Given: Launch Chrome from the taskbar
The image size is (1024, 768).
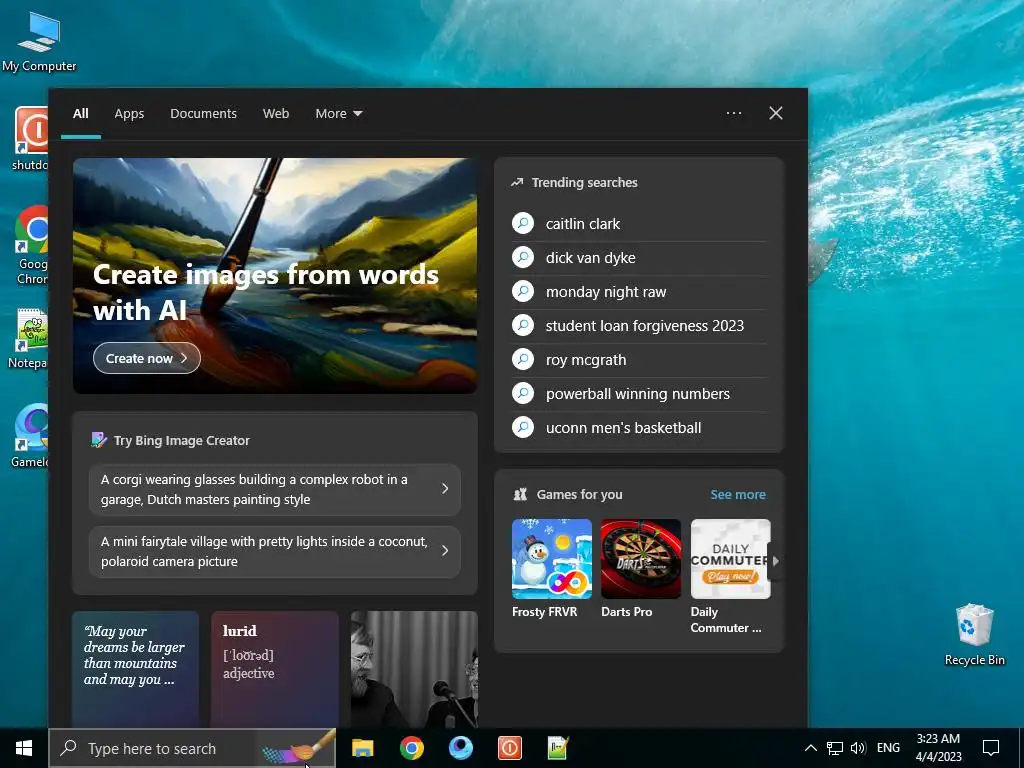Looking at the screenshot, I should (411, 748).
